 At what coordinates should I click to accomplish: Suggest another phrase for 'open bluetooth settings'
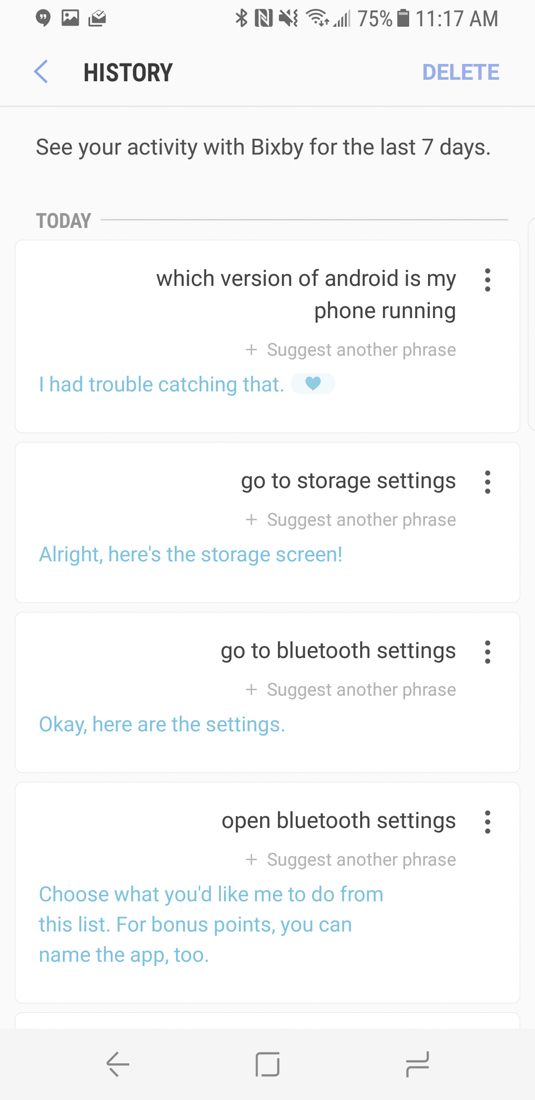[351, 859]
